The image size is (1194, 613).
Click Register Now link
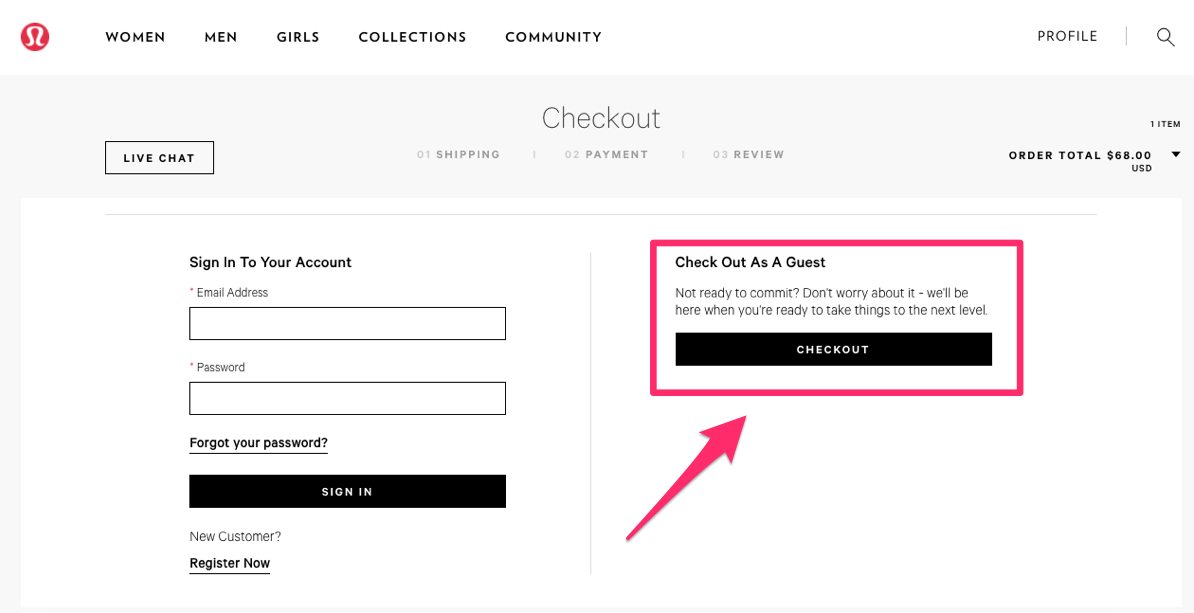pyautogui.click(x=229, y=564)
